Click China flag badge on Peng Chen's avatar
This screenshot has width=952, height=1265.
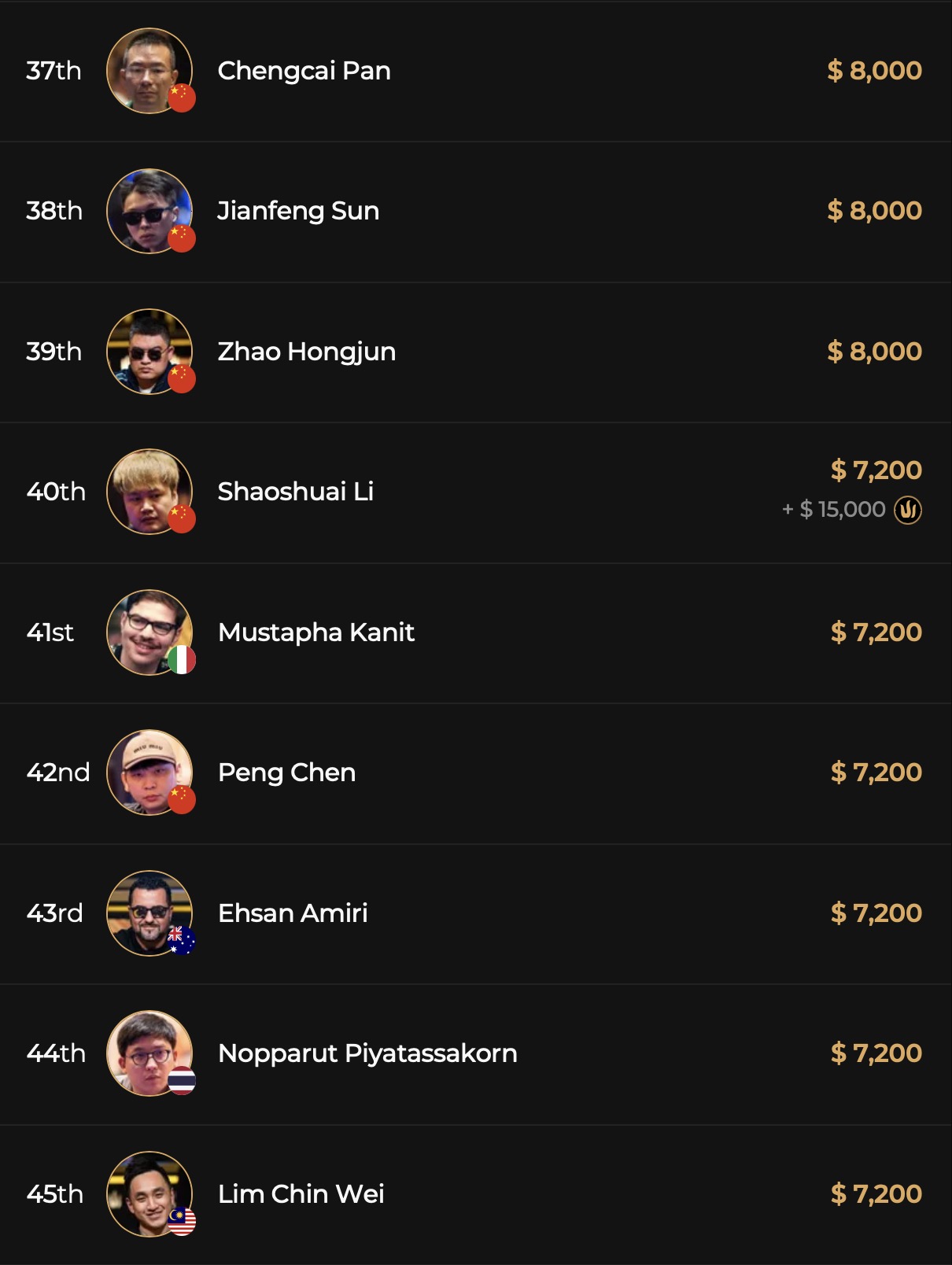pos(182,800)
